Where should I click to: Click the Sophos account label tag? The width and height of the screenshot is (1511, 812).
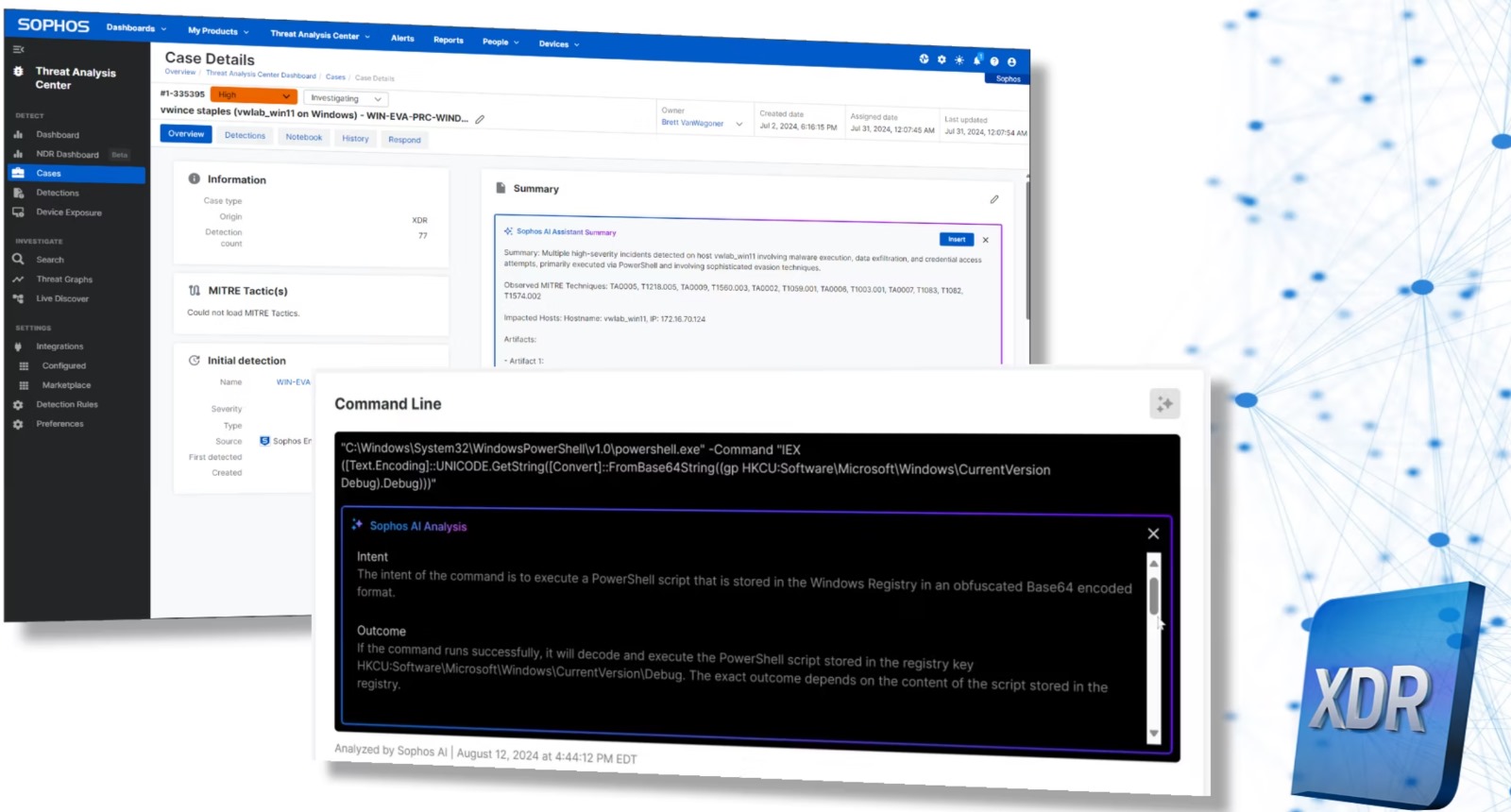tap(1008, 79)
